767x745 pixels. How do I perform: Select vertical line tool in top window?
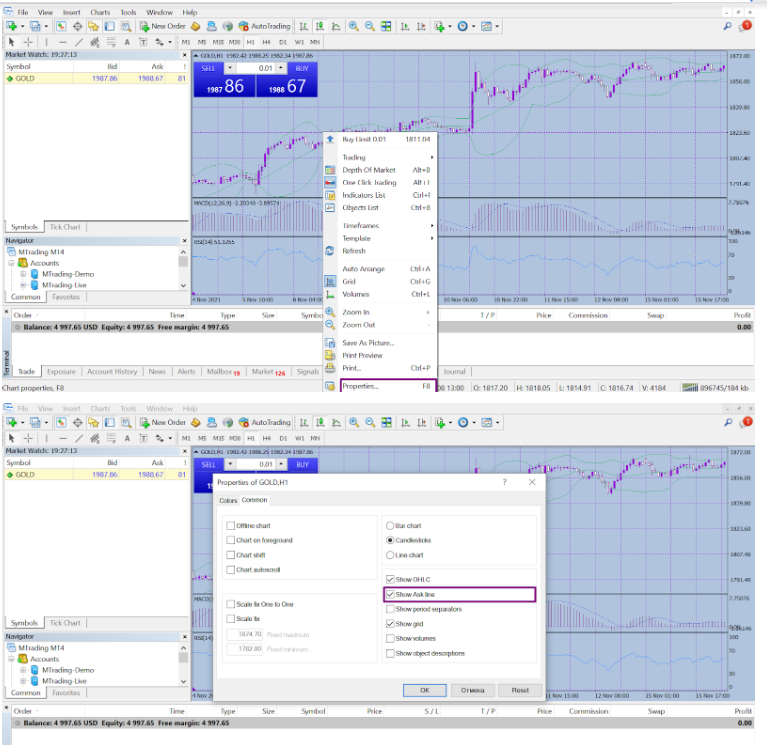tap(46, 42)
